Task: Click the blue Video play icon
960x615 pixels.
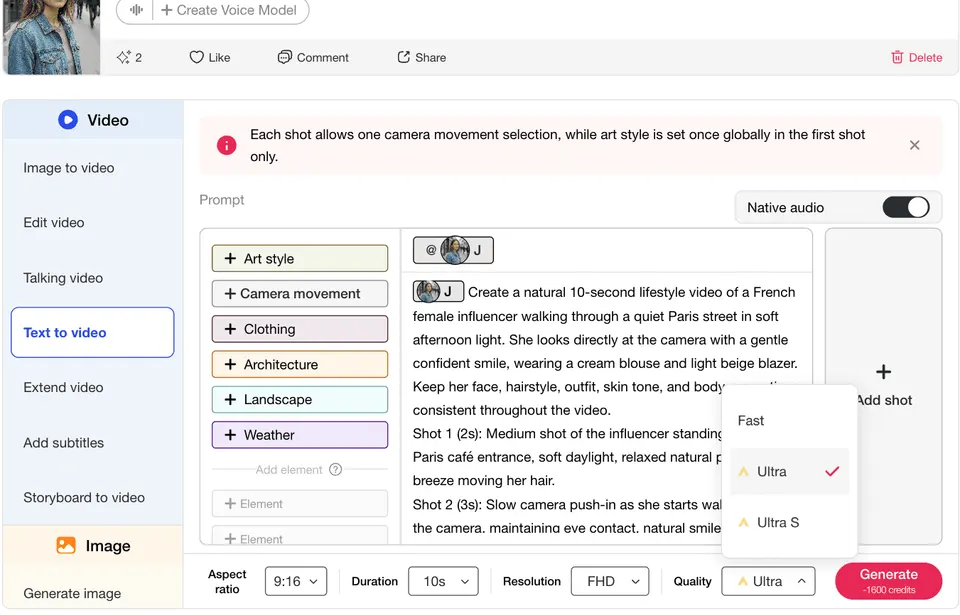Action: point(68,119)
